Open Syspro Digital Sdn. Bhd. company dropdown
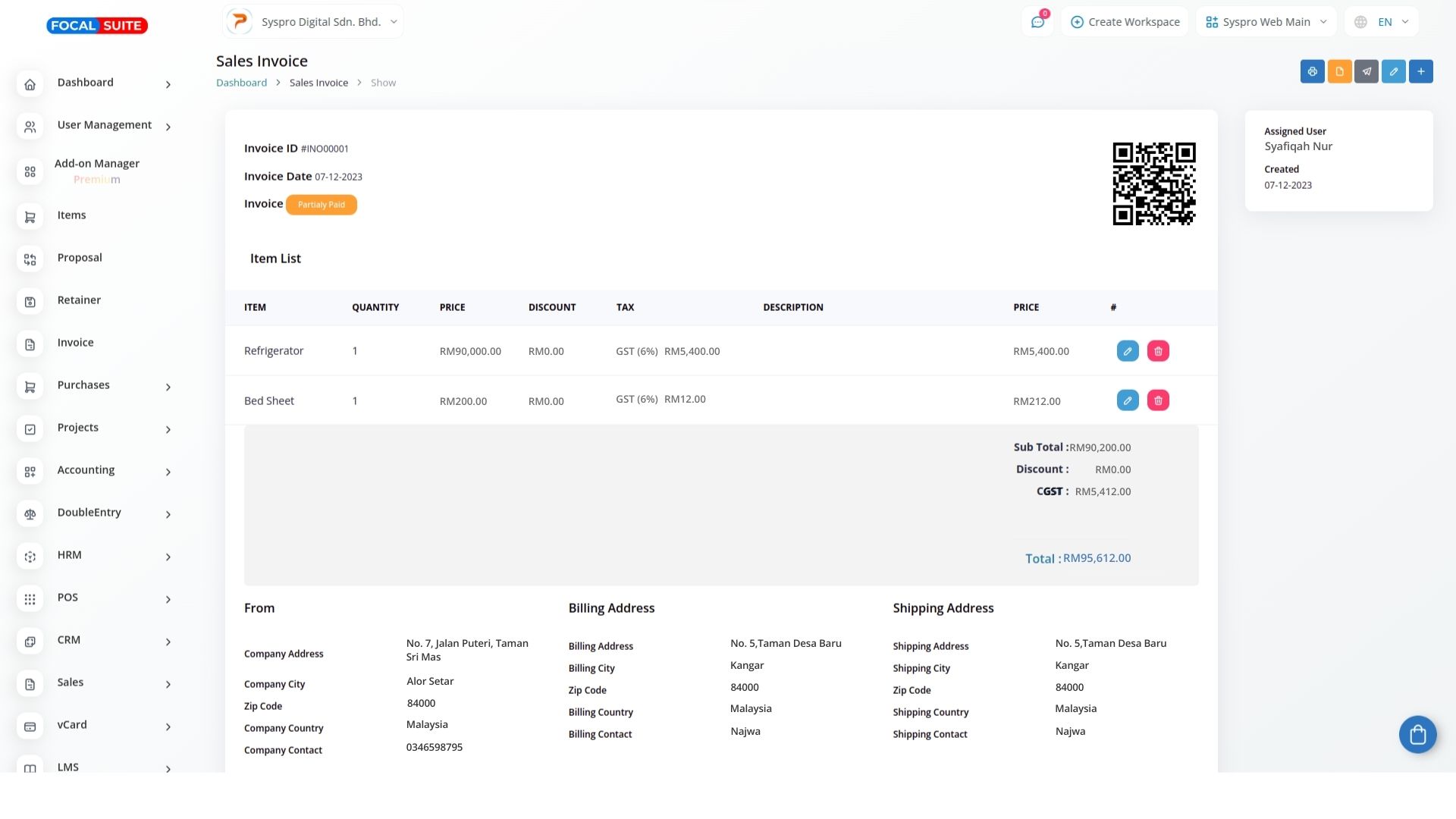1456x819 pixels. (x=313, y=22)
